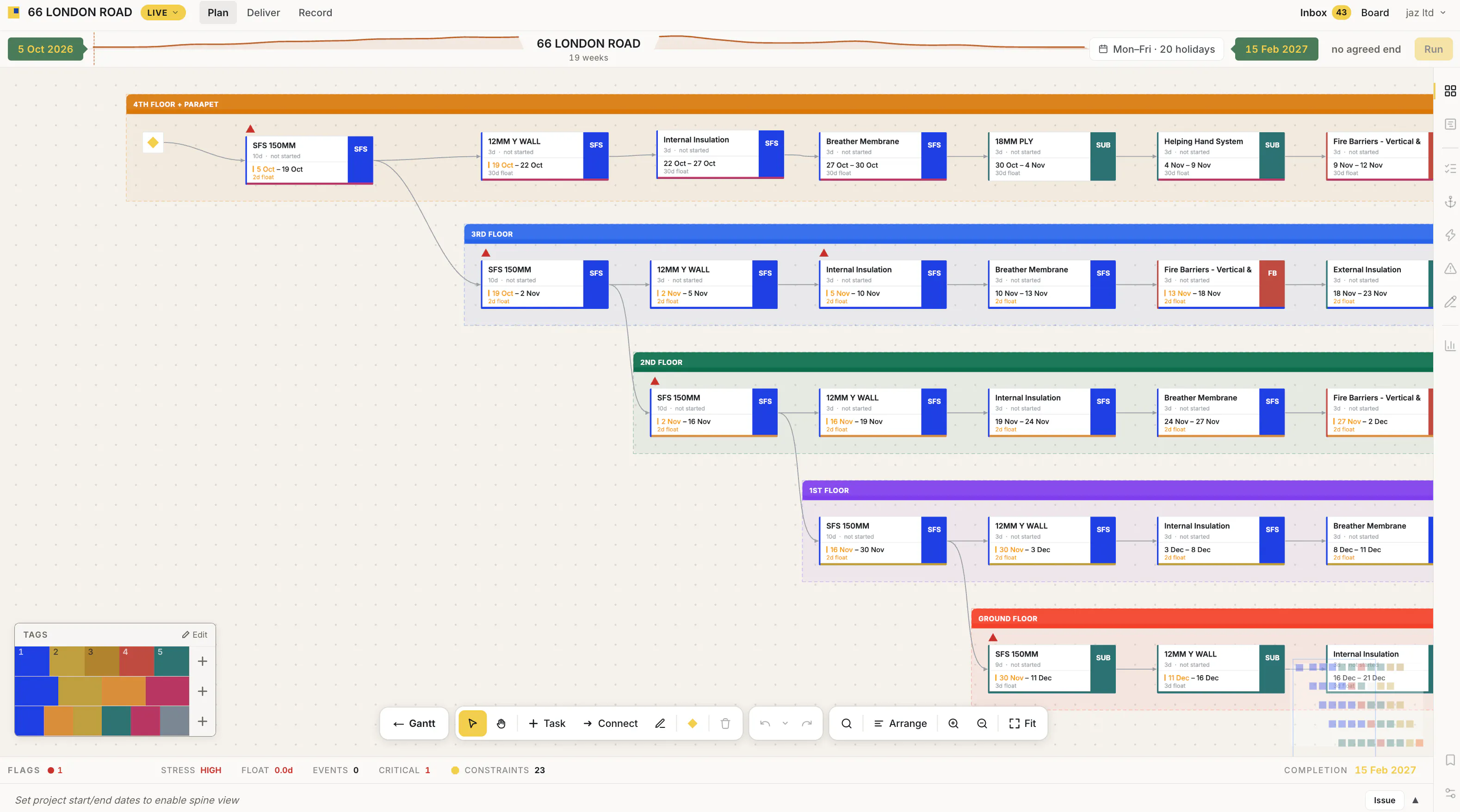
Task: Add a tag to the first tags row
Action: coord(202,661)
